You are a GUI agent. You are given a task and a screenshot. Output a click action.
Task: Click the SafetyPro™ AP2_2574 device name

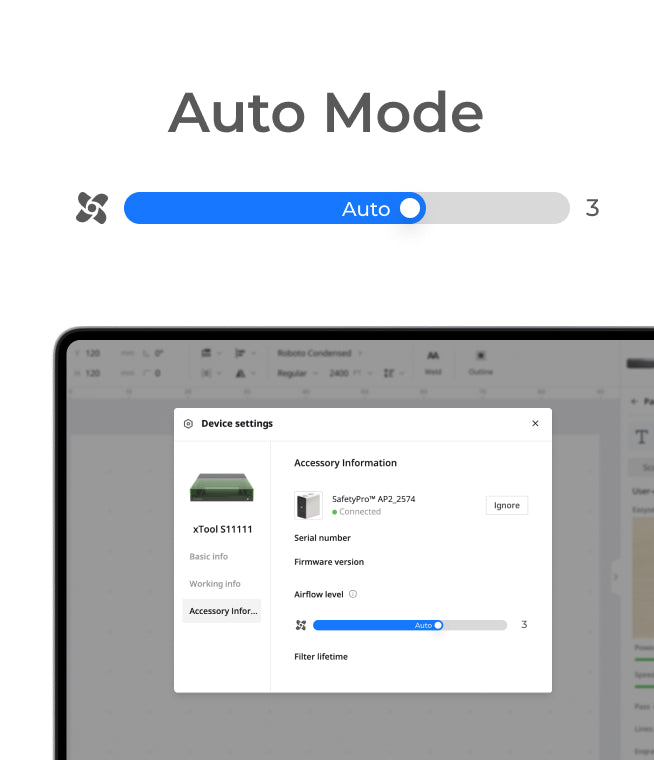373,499
